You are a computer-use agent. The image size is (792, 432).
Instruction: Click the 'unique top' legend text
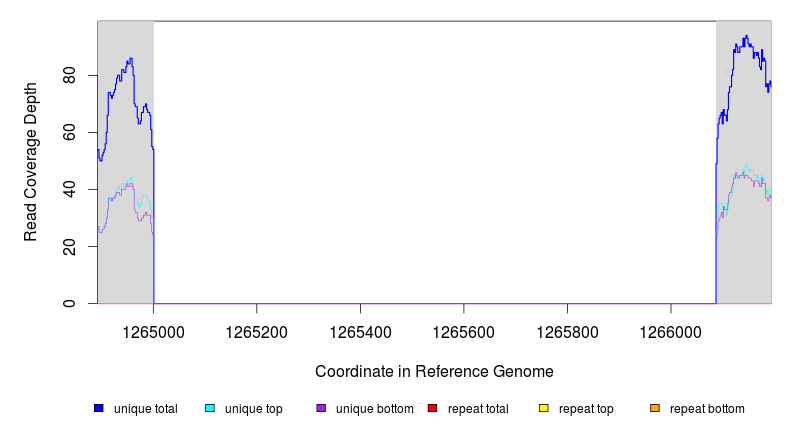point(253,409)
